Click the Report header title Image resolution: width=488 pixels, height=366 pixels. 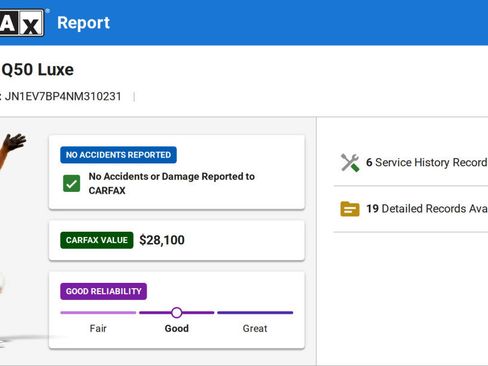(x=83, y=23)
